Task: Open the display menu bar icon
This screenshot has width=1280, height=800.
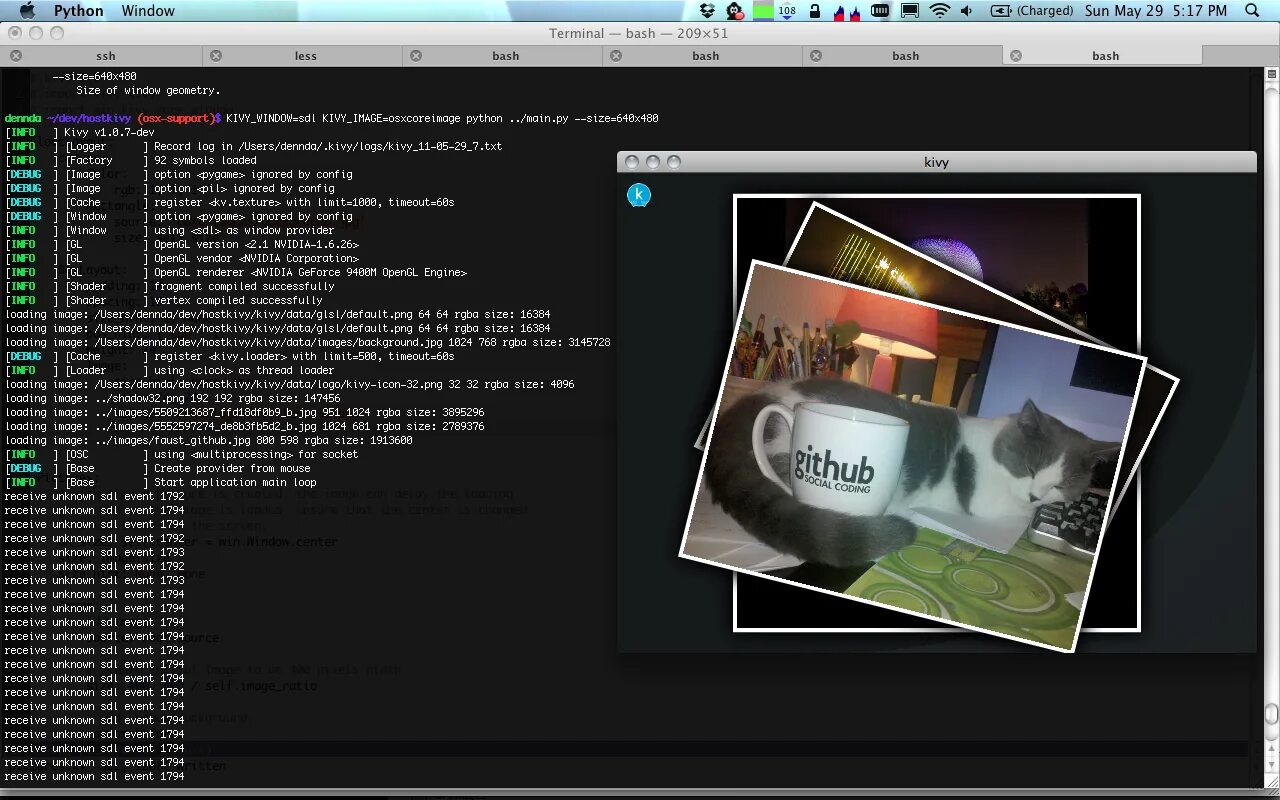Action: pos(910,11)
